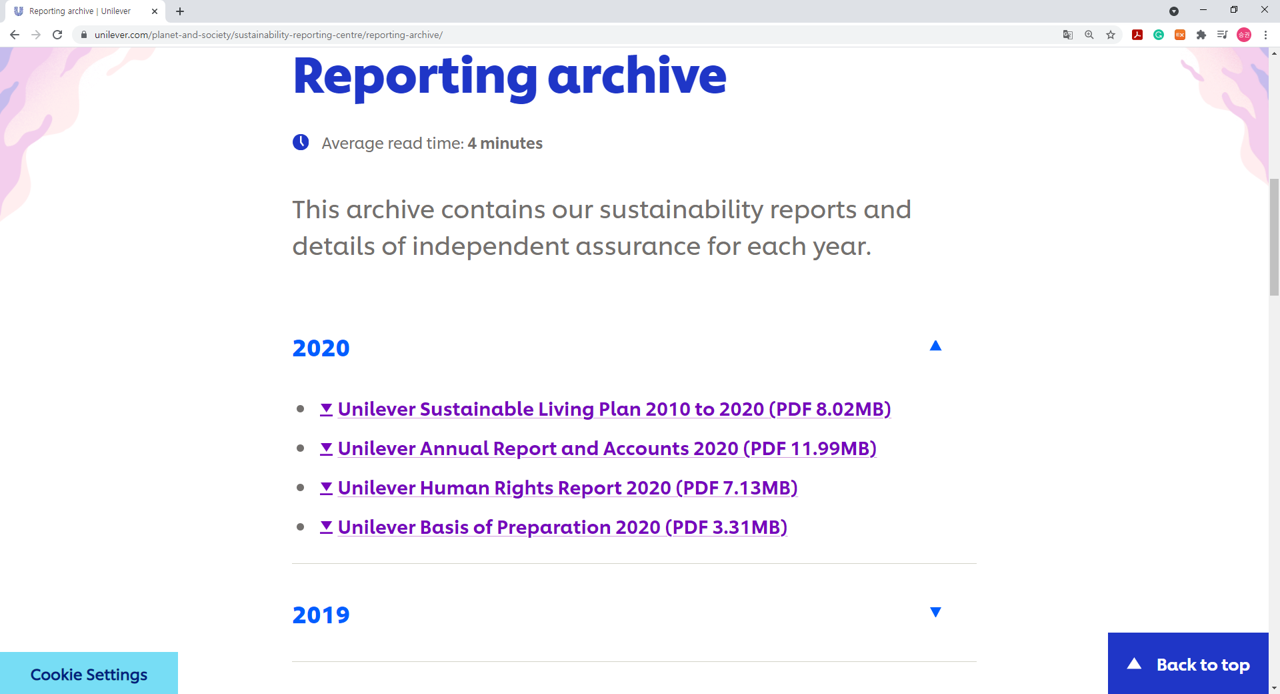Bookmark this page with the star icon
Image resolution: width=1280 pixels, height=694 pixels.
(x=1110, y=35)
